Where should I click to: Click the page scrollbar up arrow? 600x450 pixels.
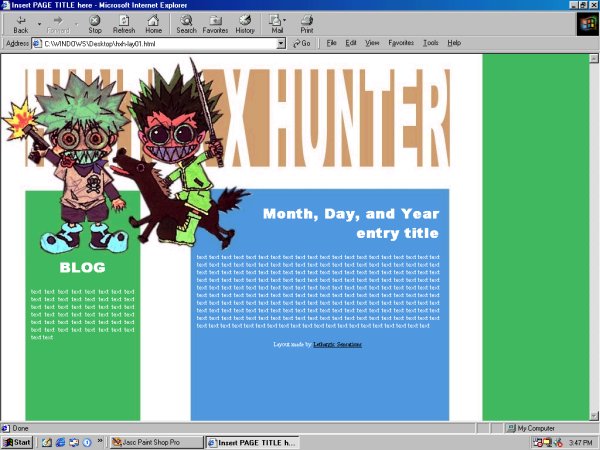(593, 59)
